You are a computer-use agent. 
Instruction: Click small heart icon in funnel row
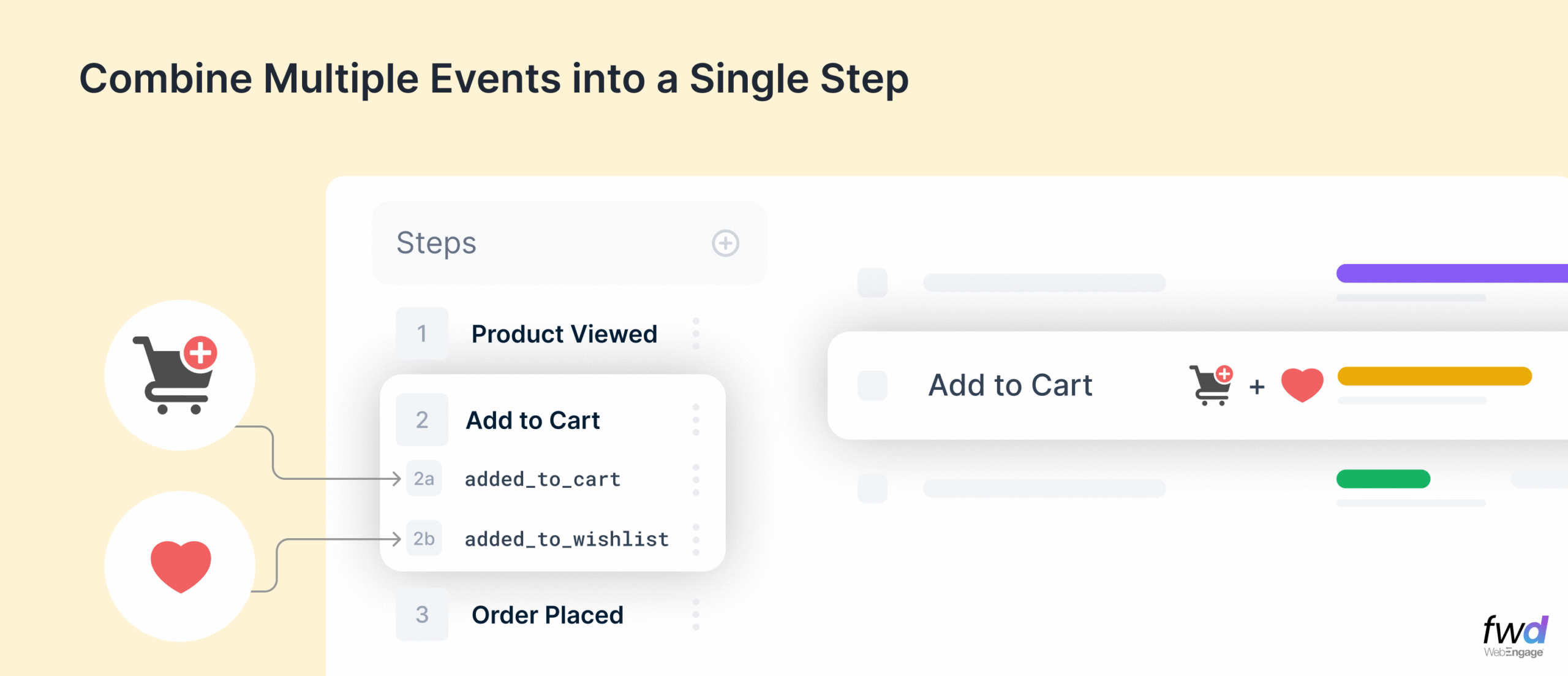(1302, 385)
